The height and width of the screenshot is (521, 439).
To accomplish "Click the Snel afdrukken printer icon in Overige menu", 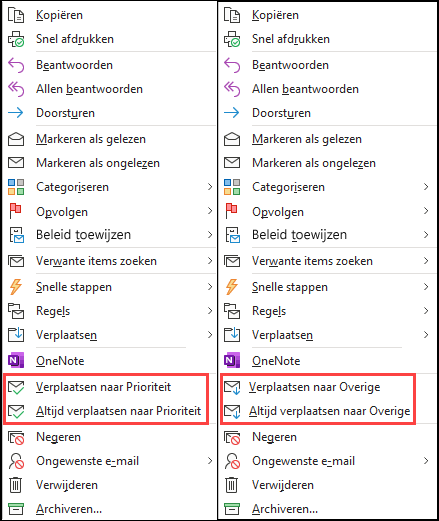I will click(x=232, y=39).
